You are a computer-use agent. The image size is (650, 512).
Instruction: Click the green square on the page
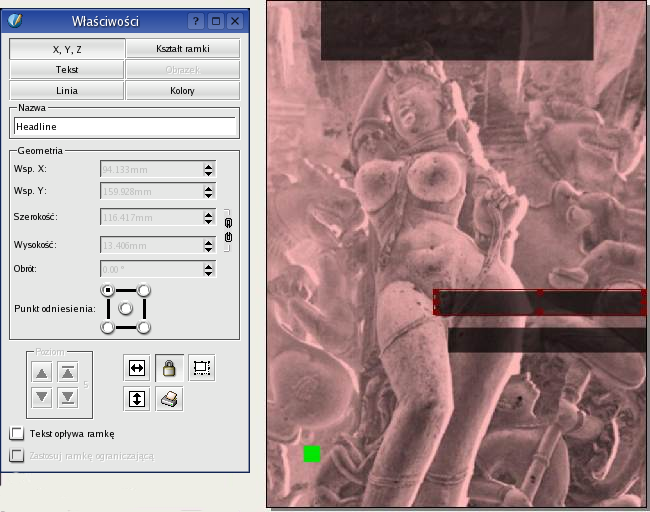pos(312,454)
